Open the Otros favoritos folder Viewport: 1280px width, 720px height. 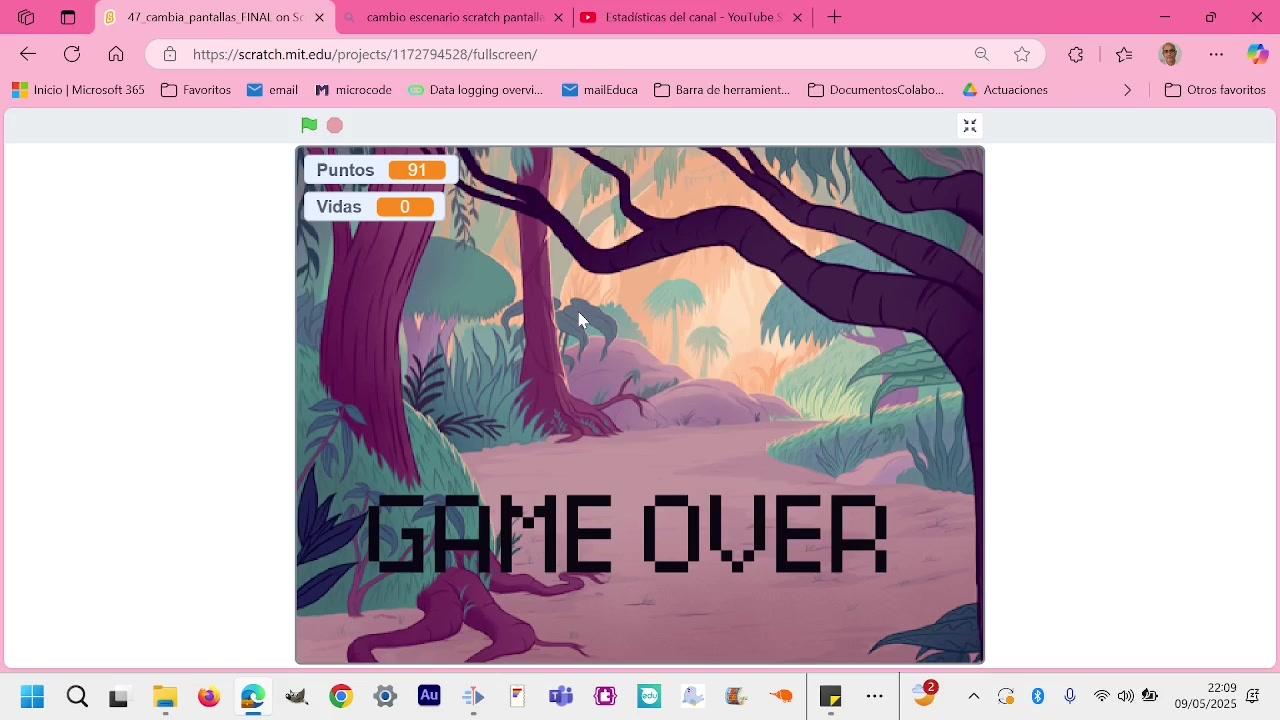tap(1216, 90)
